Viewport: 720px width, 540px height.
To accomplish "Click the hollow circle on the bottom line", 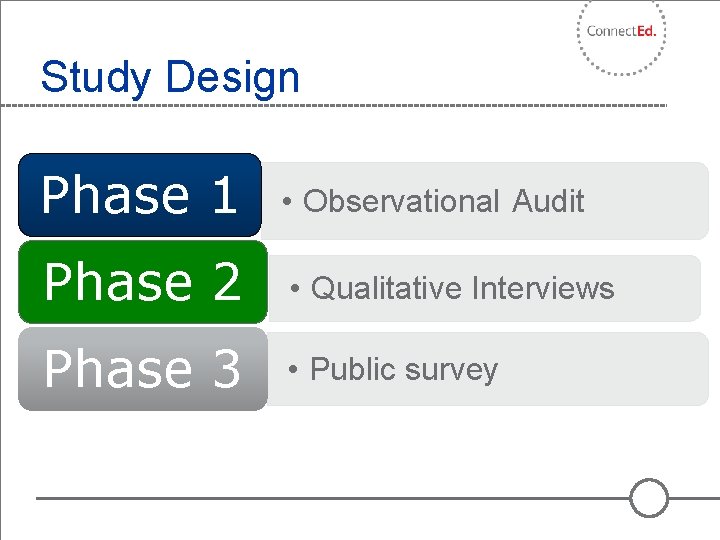I will point(649,497).
